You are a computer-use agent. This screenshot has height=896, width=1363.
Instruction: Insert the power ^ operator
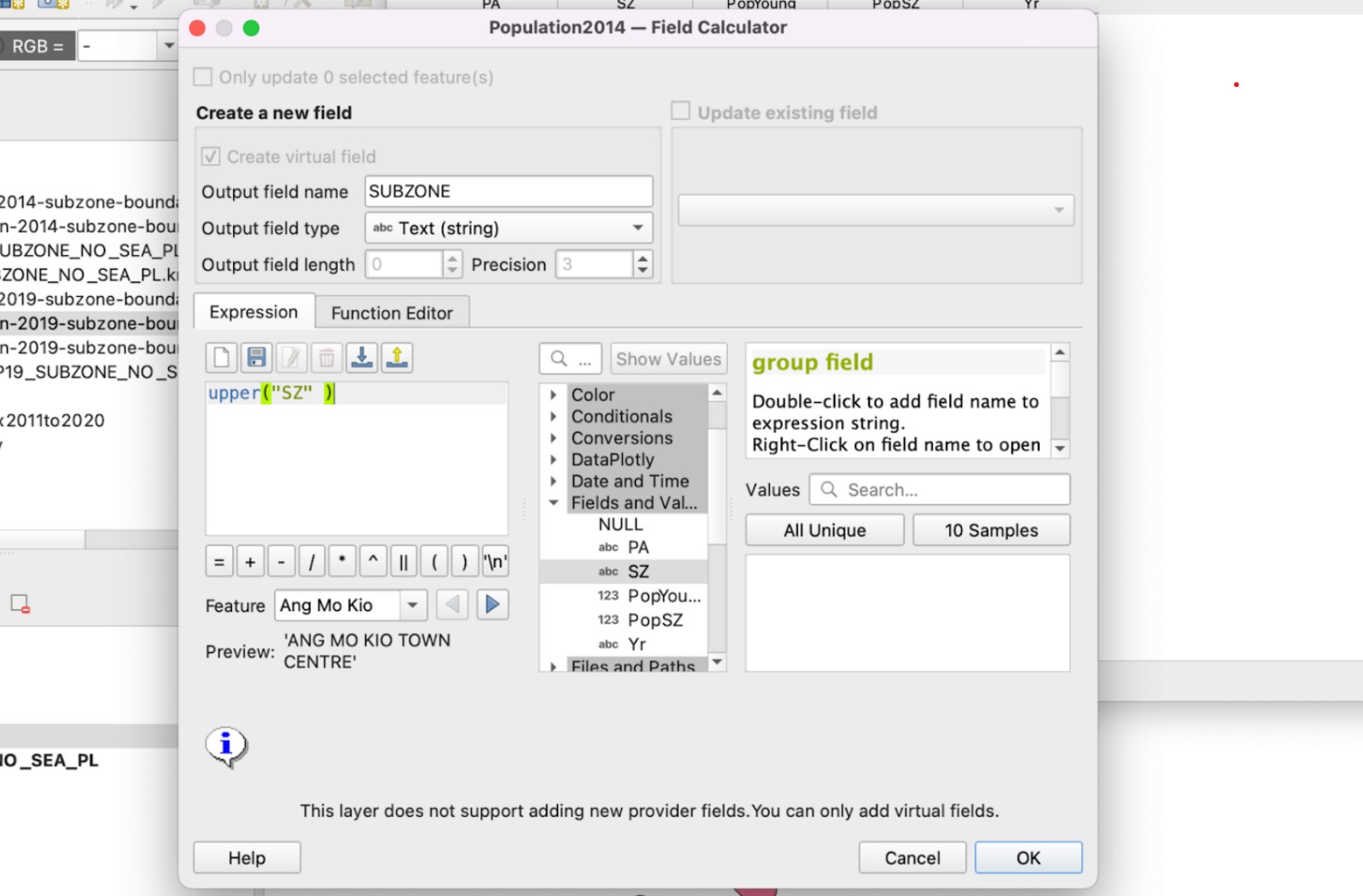373,561
